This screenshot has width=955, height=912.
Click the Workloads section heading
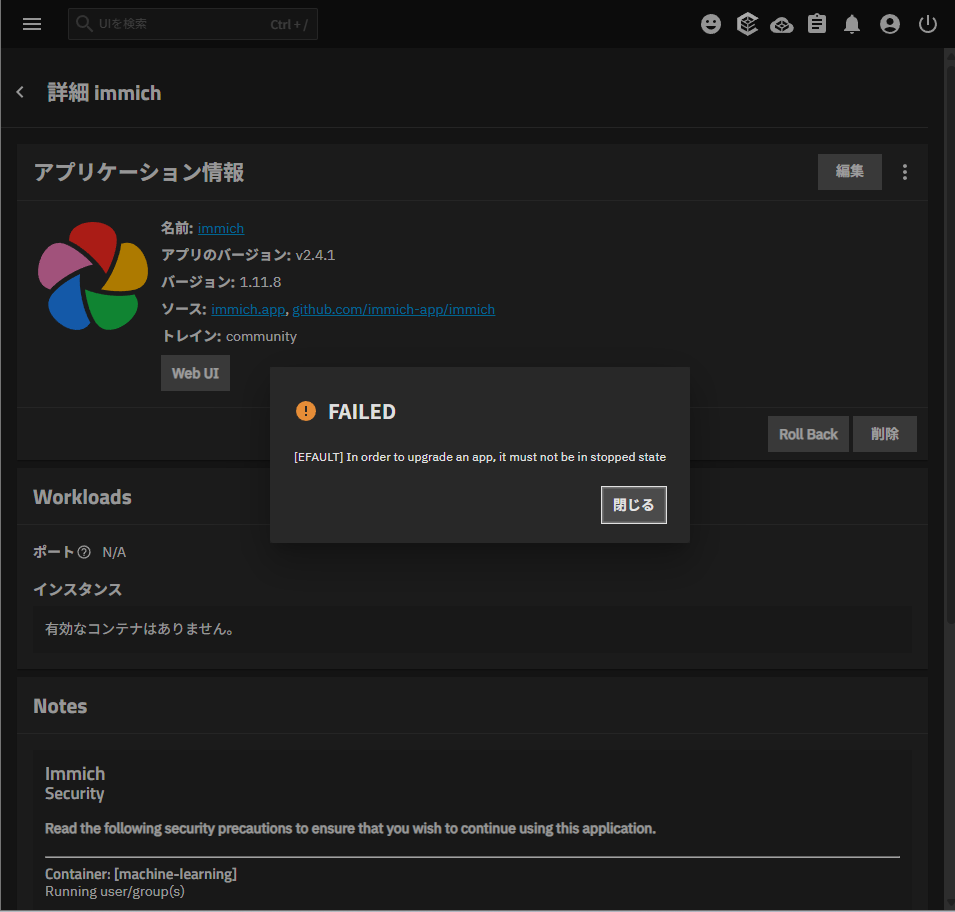[82, 497]
